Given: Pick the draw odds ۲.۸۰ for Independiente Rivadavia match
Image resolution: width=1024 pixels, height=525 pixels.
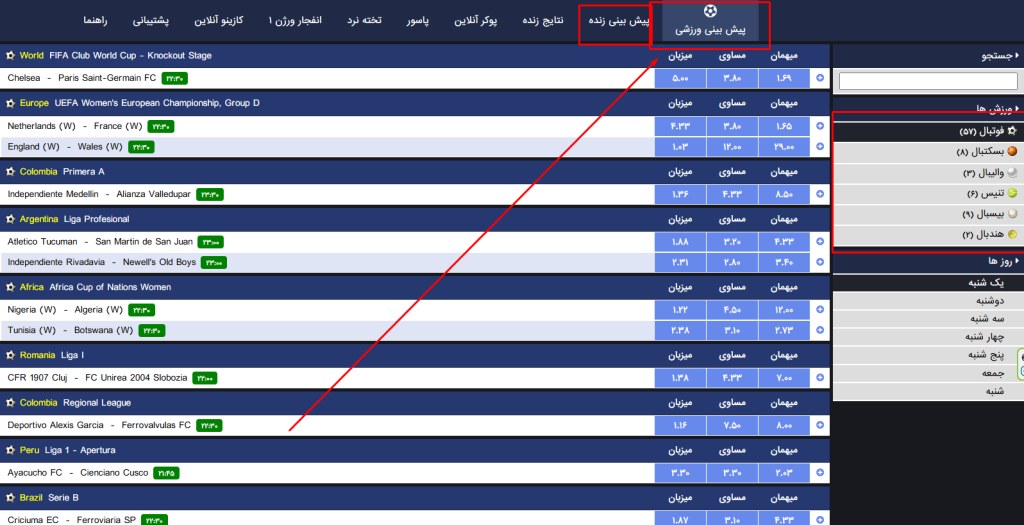Looking at the screenshot, I should point(732,262).
